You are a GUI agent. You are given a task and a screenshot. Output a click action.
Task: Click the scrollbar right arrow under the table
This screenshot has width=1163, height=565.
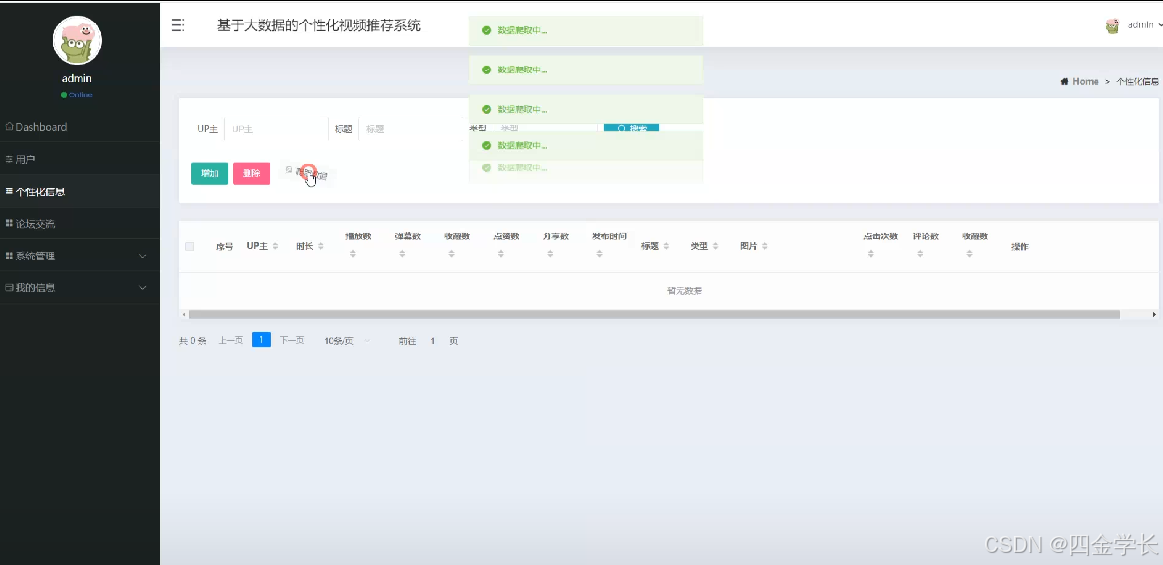1154,314
